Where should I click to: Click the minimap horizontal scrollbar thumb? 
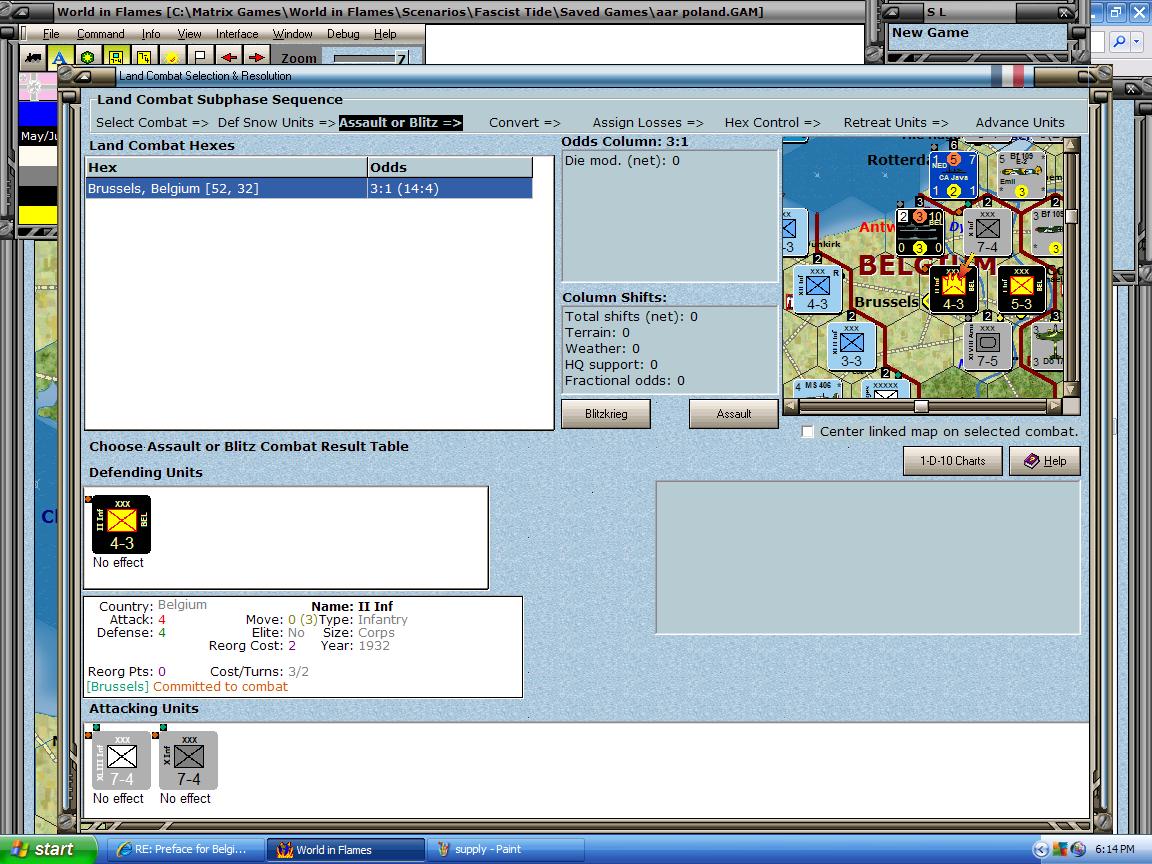pos(921,406)
